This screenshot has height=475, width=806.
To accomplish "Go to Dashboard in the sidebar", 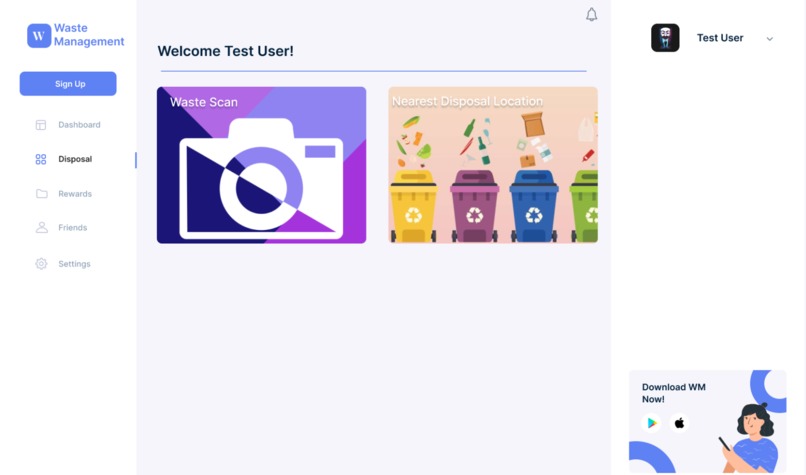I will coord(79,125).
